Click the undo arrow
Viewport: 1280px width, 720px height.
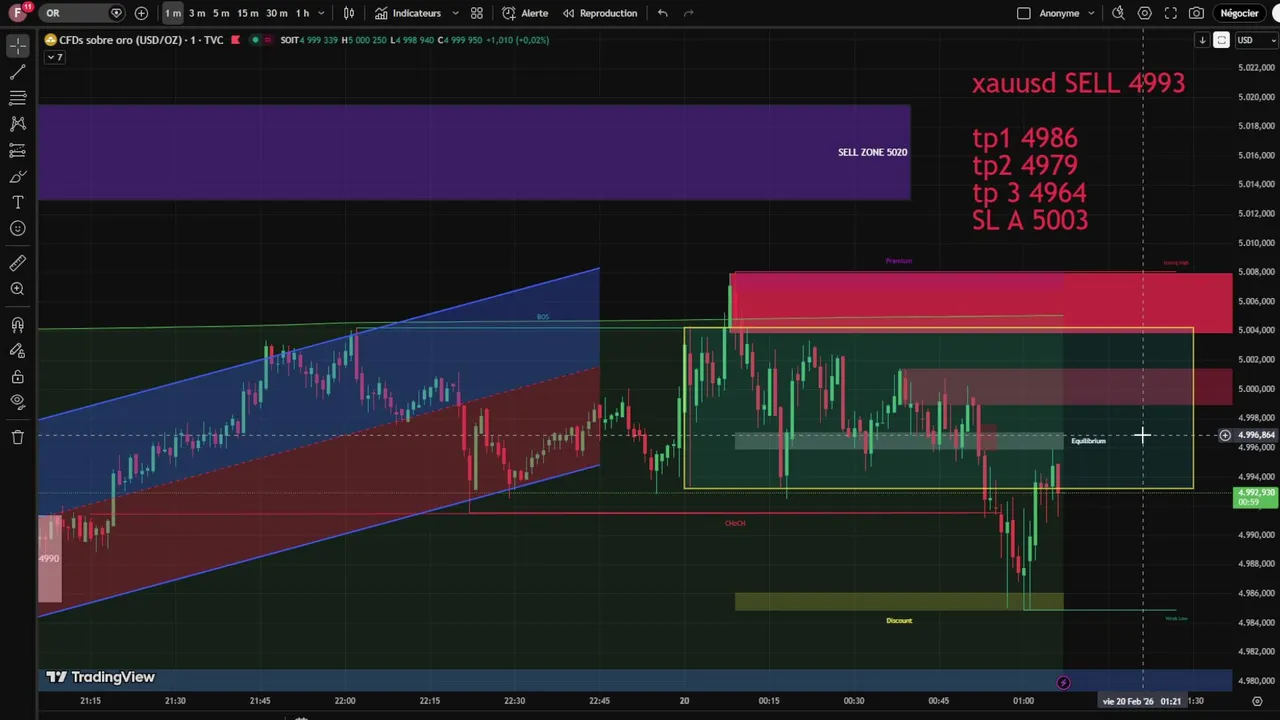[663, 13]
